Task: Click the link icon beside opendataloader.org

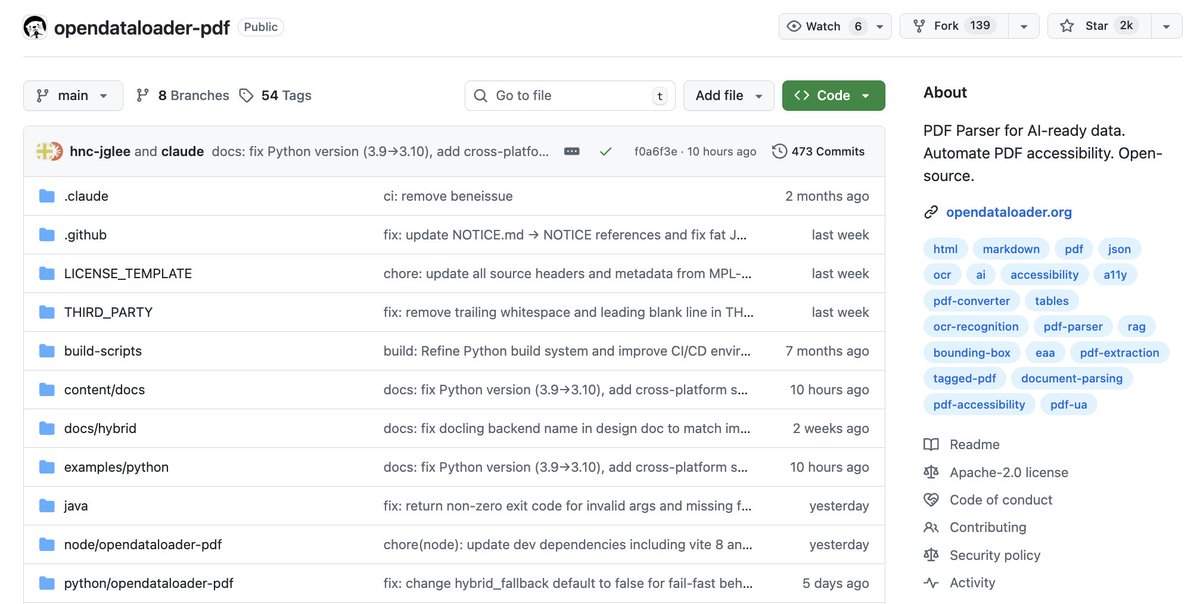Action: 931,212
